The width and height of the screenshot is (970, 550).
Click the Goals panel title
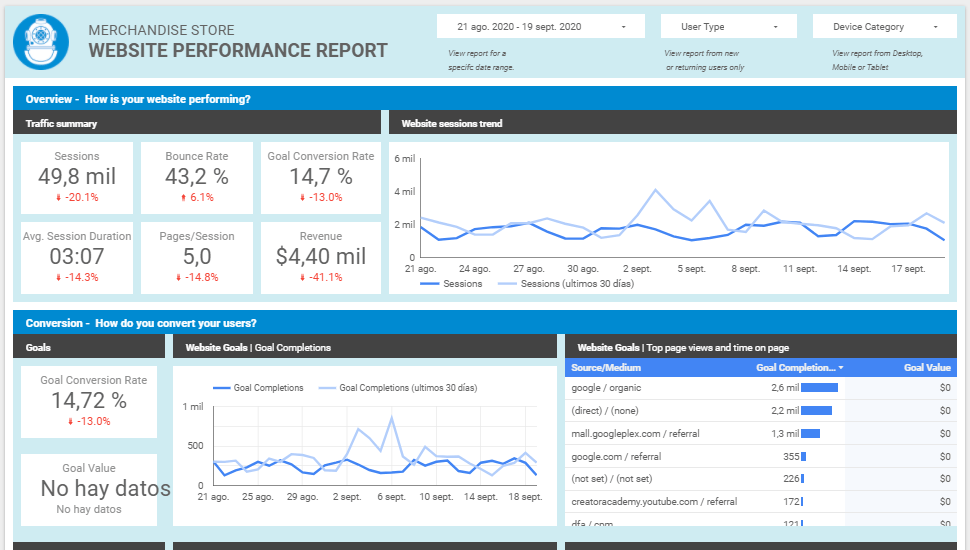pyautogui.click(x=38, y=348)
